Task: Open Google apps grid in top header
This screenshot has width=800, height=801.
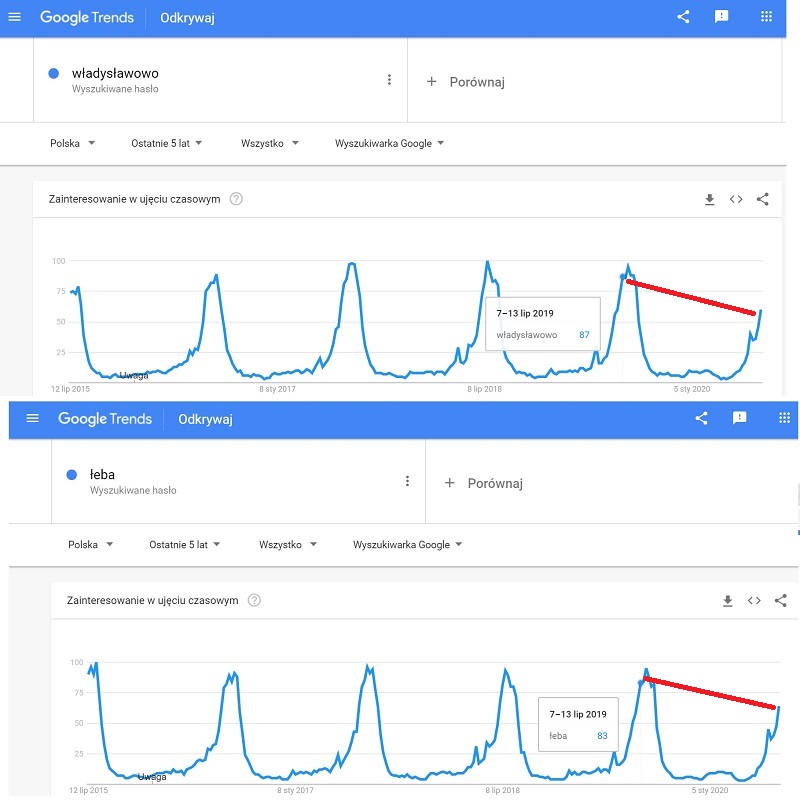Action: tap(766, 17)
